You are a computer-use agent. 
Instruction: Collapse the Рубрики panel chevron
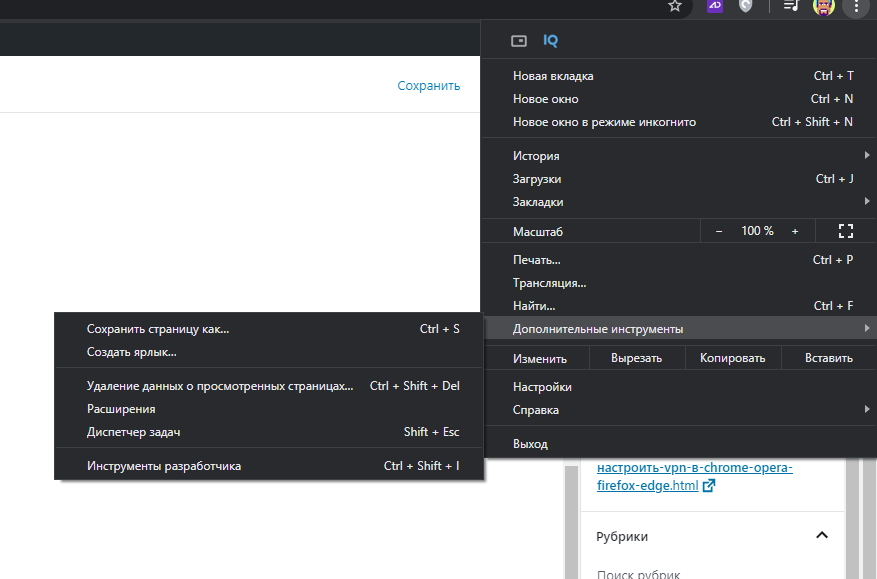coord(822,535)
